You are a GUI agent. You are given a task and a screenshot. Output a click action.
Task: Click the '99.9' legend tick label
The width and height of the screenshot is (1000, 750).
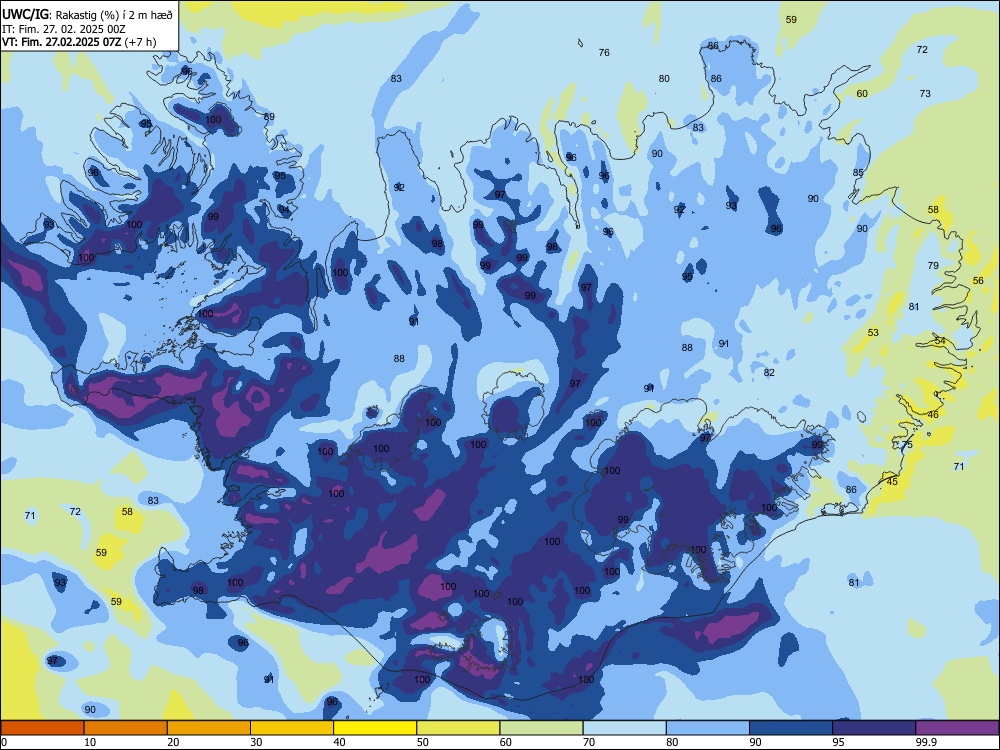926,742
